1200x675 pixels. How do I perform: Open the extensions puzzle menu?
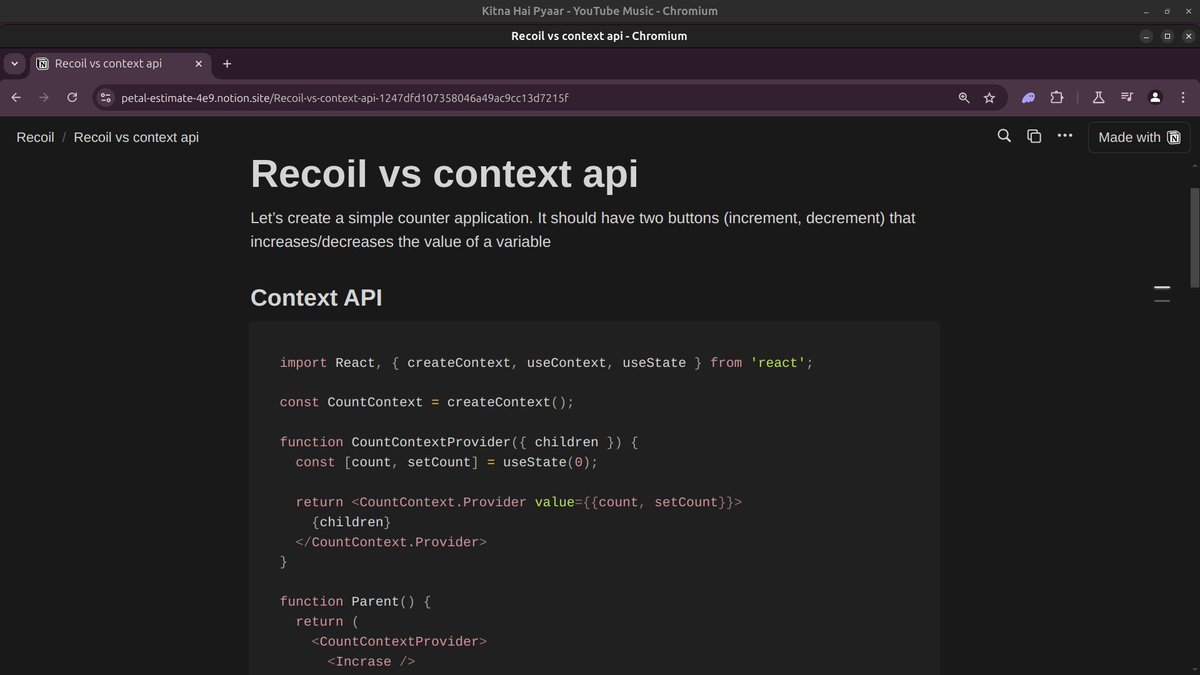1056,98
